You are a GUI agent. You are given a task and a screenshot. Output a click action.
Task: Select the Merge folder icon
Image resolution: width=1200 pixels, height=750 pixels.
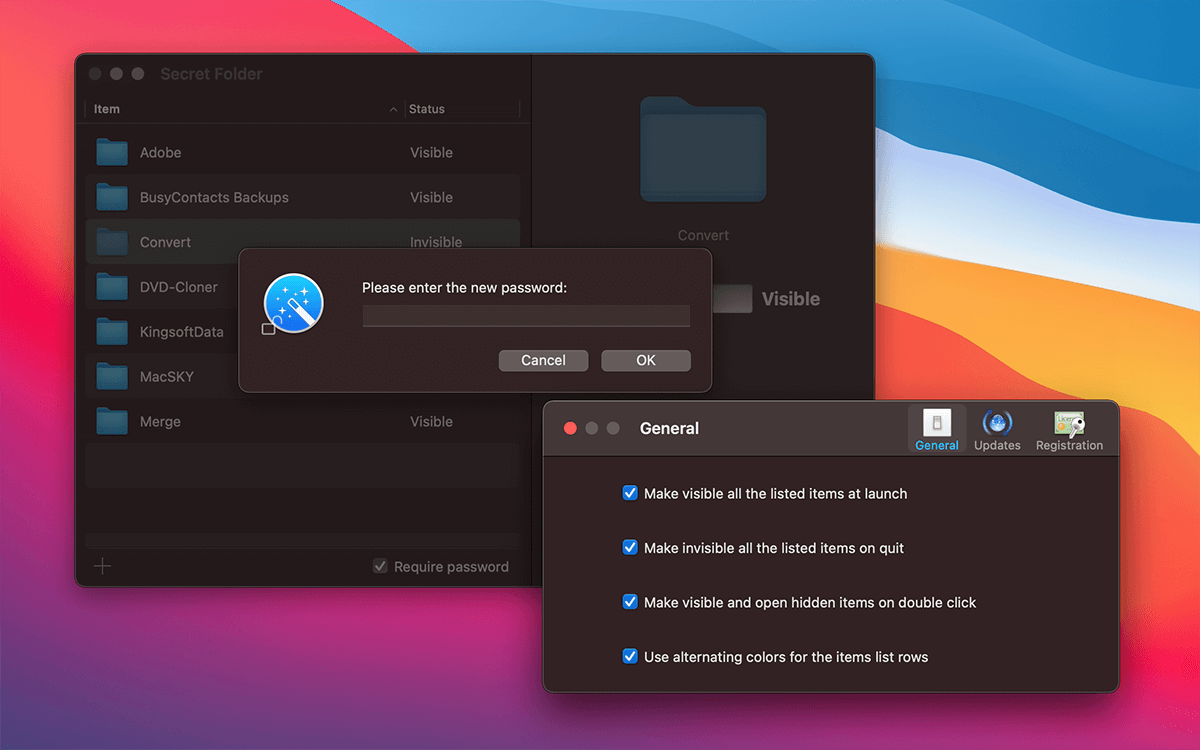[x=112, y=421]
